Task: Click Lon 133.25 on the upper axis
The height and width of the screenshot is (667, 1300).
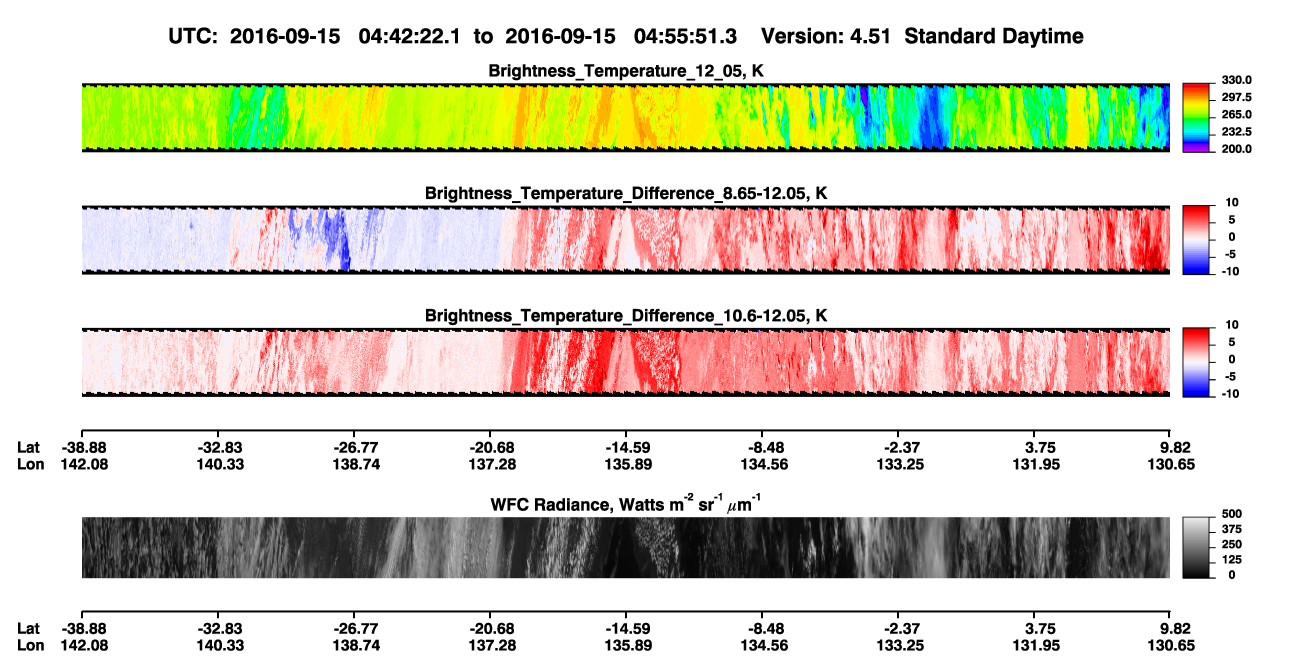Action: pos(899,464)
